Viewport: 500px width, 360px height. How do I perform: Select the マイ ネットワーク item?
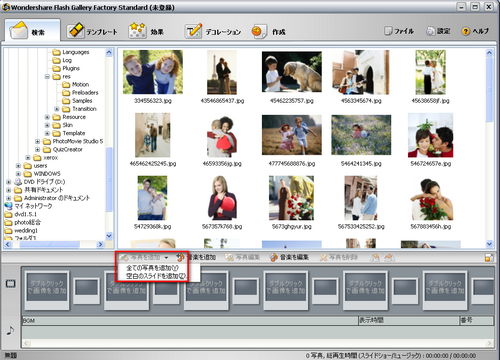[x=29, y=206]
